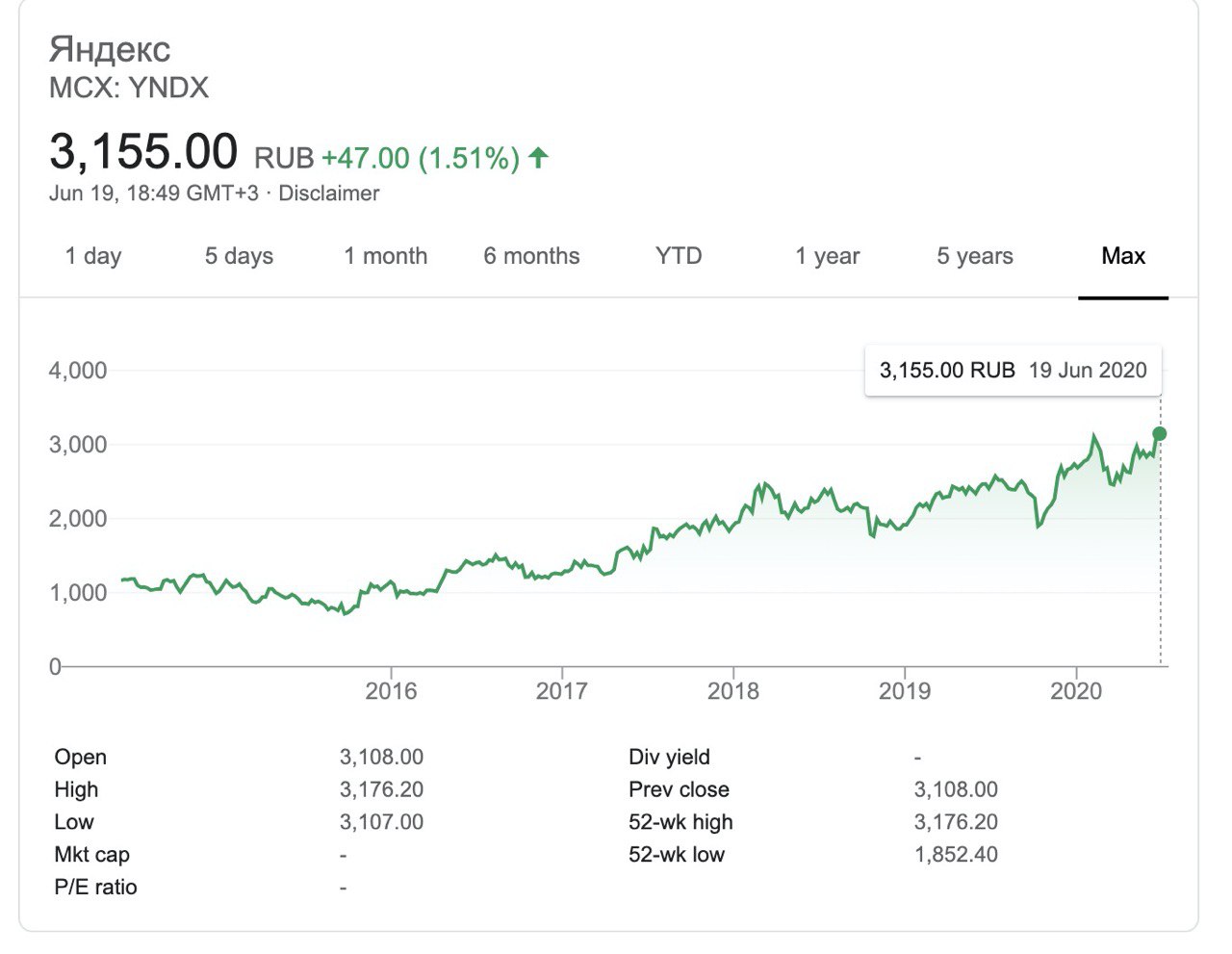1232x954 pixels.
Task: Click the RUB currency label
Action: pos(284,158)
